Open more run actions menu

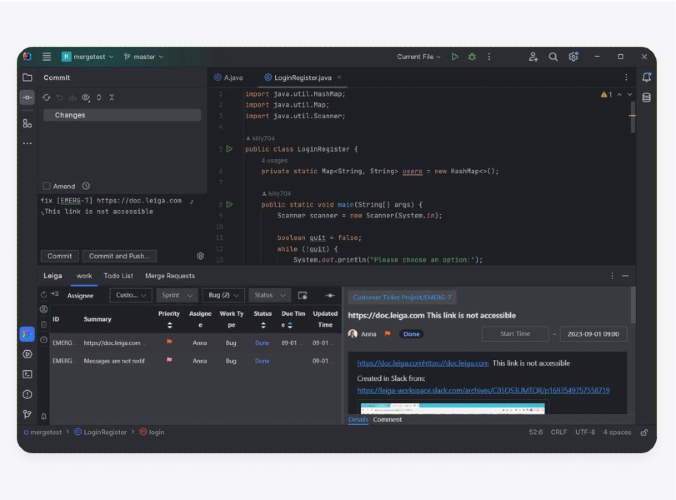[489, 56]
